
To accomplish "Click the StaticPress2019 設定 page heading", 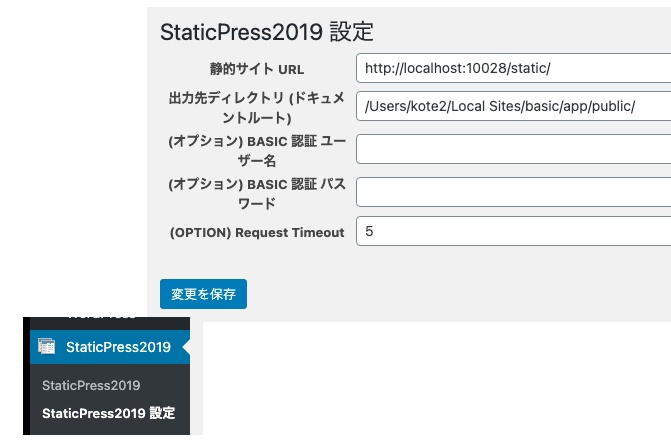I will 267,31.
